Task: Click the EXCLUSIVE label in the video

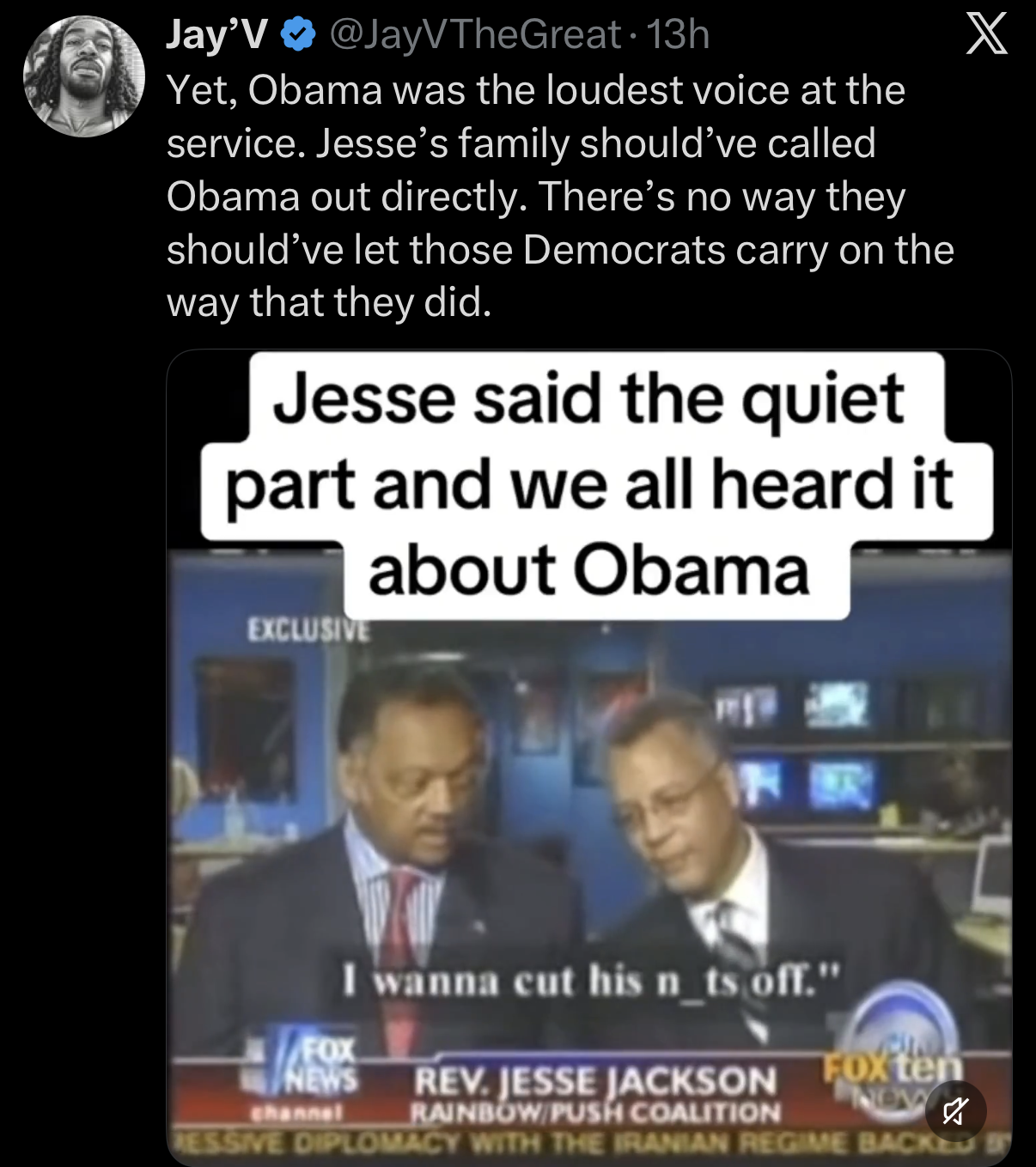Action: click(x=309, y=629)
